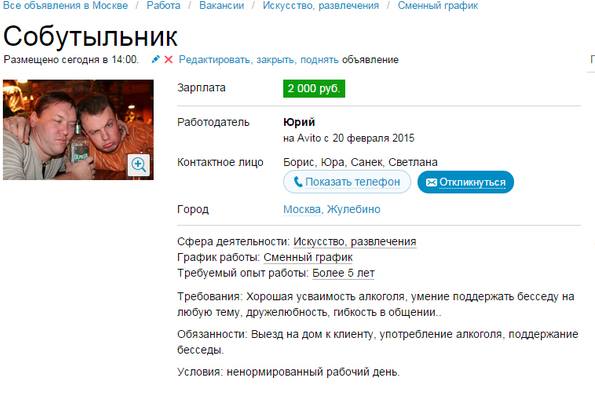Click the phone handset icon
This screenshot has height=402, width=595.
(x=298, y=182)
